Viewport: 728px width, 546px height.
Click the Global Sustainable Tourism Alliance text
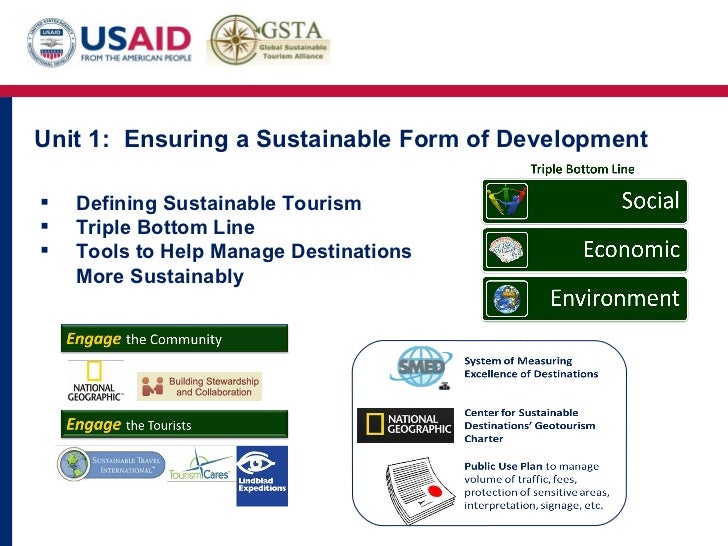tap(293, 52)
